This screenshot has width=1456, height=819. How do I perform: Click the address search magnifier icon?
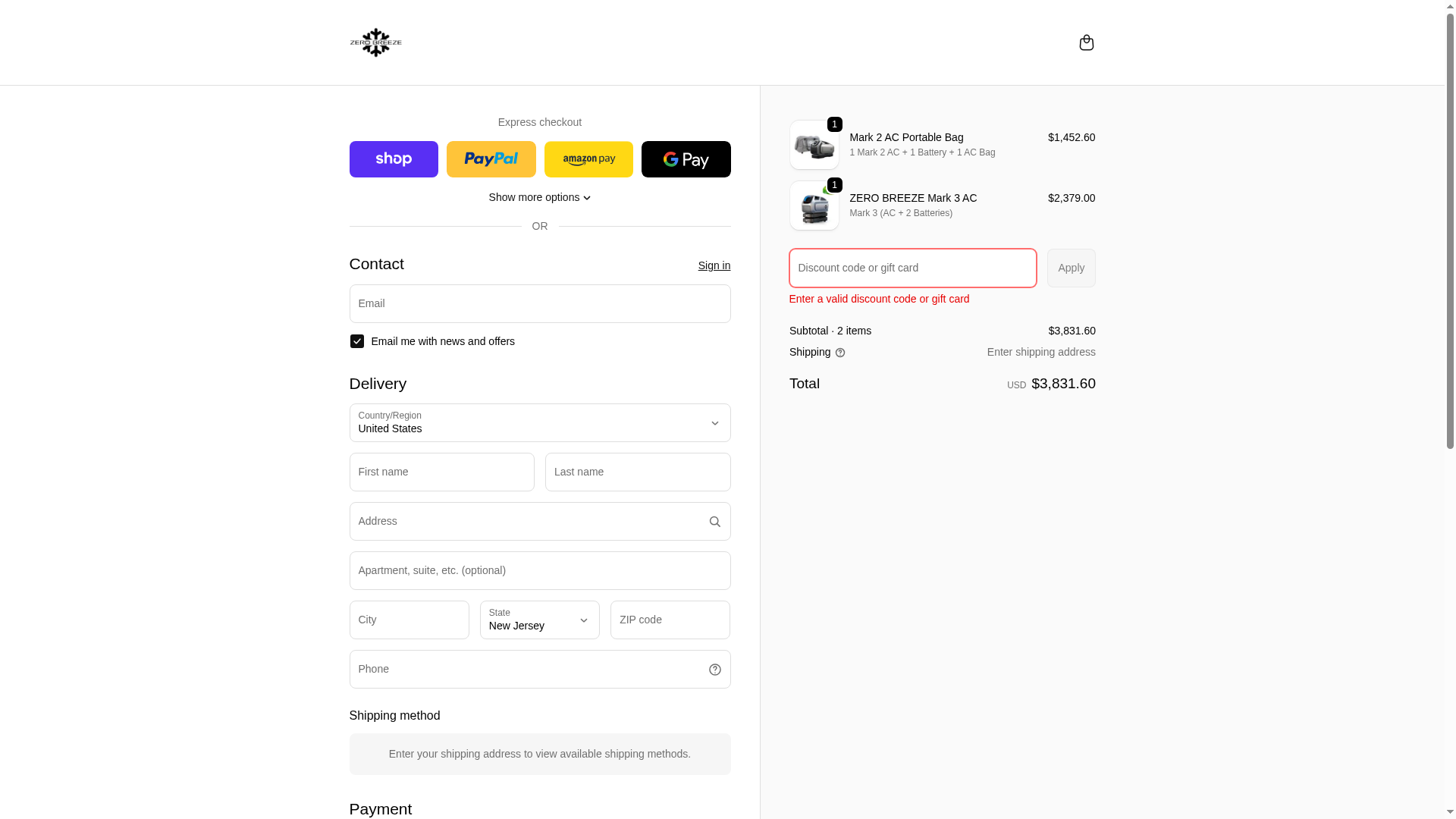click(x=714, y=522)
